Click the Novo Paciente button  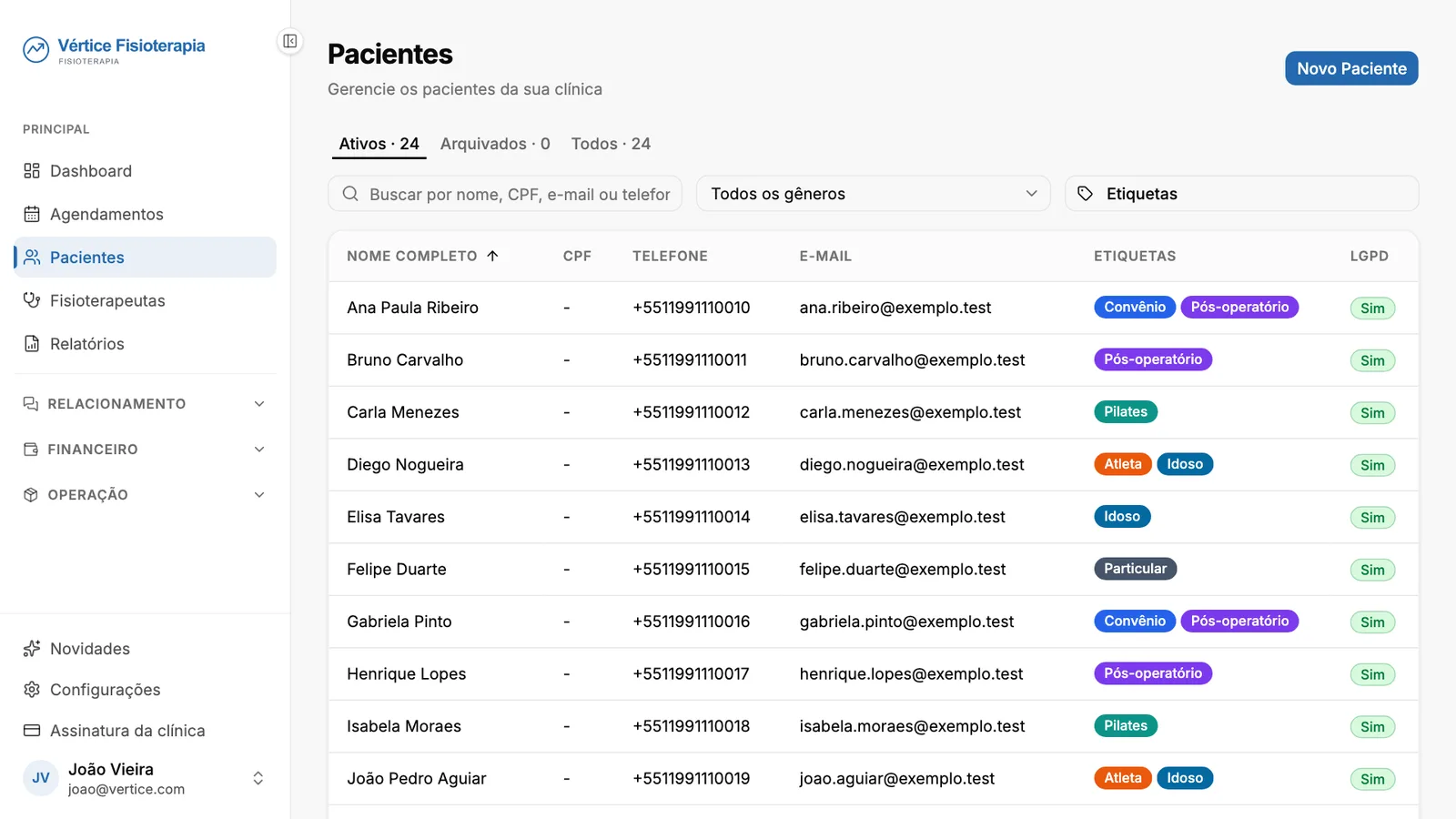pos(1351,68)
